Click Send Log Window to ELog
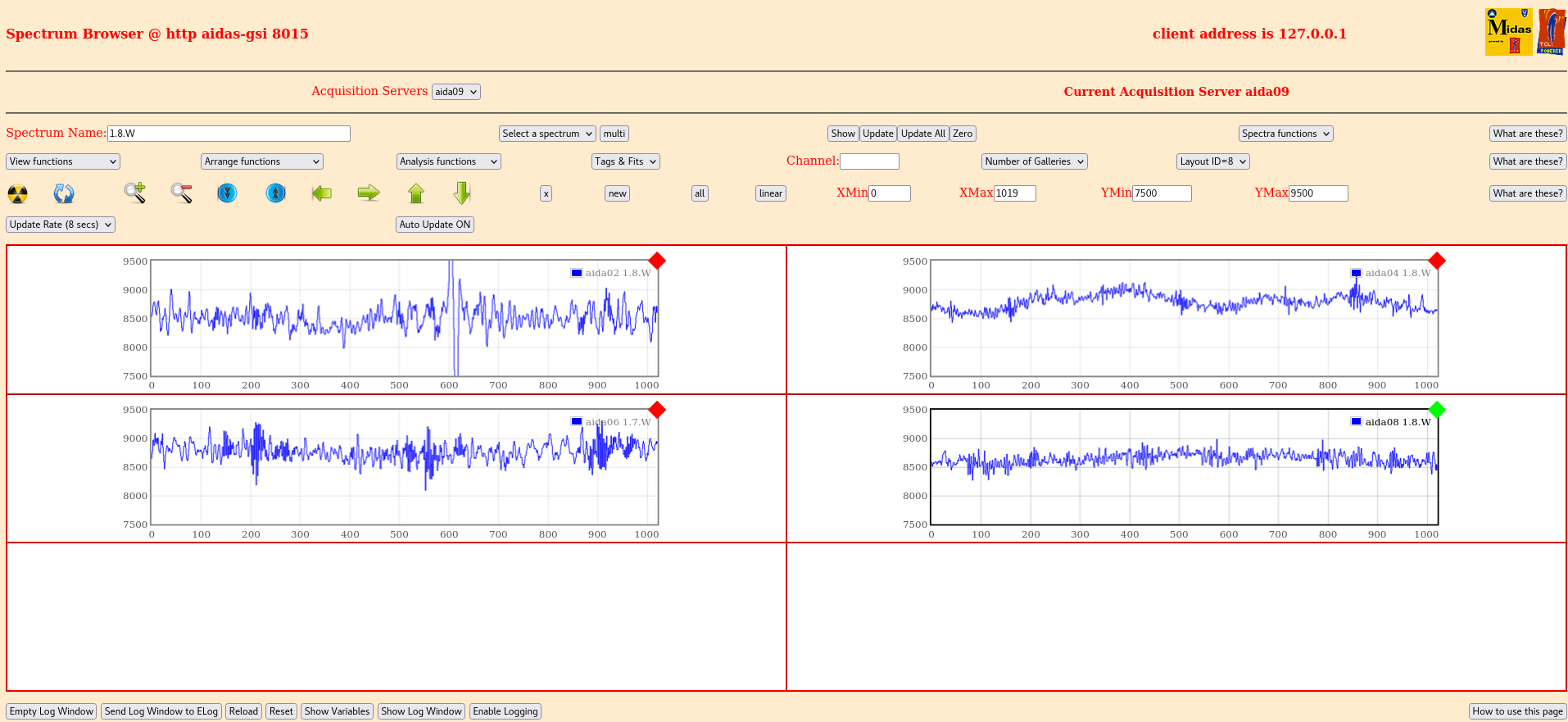1568x722 pixels. 161,711
